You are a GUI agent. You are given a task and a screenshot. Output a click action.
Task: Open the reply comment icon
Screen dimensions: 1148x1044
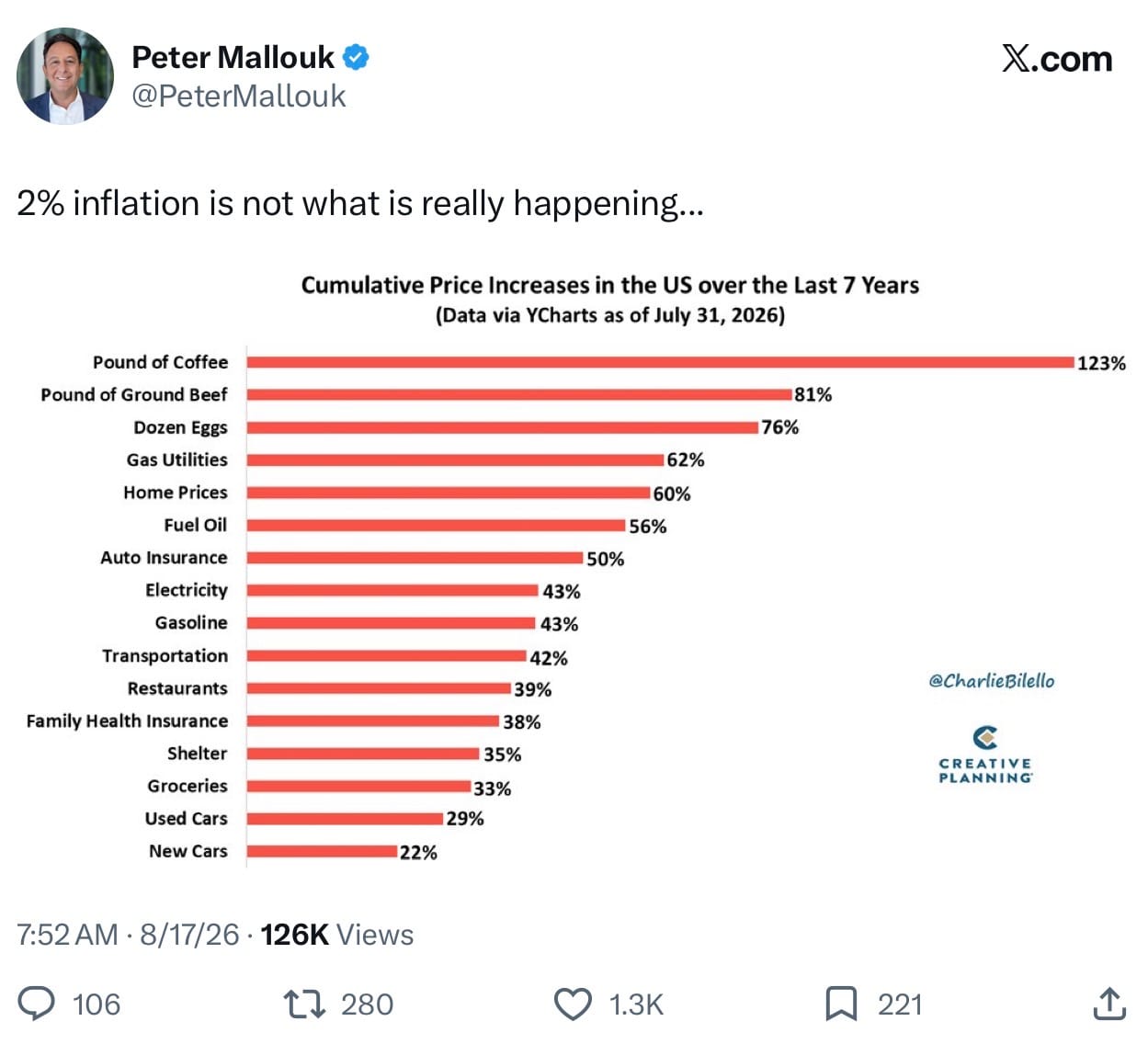click(x=37, y=1004)
